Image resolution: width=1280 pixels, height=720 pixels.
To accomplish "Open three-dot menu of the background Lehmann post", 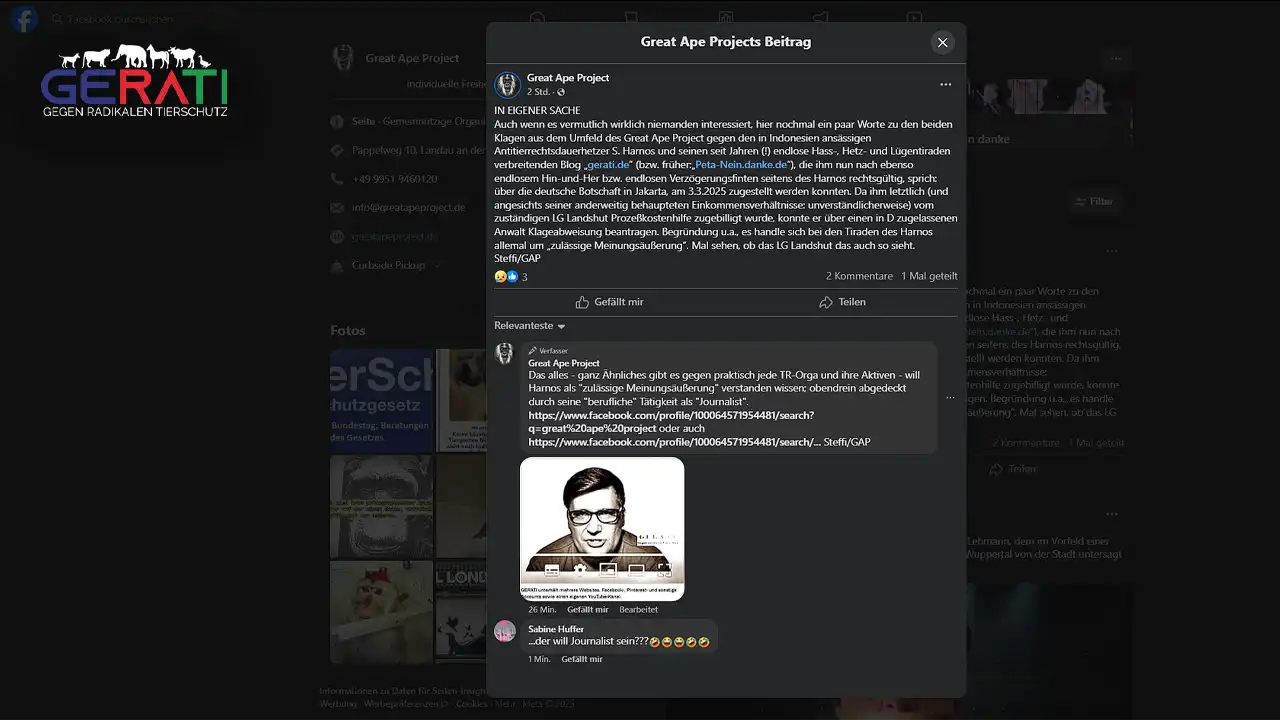I will coord(1112,513).
